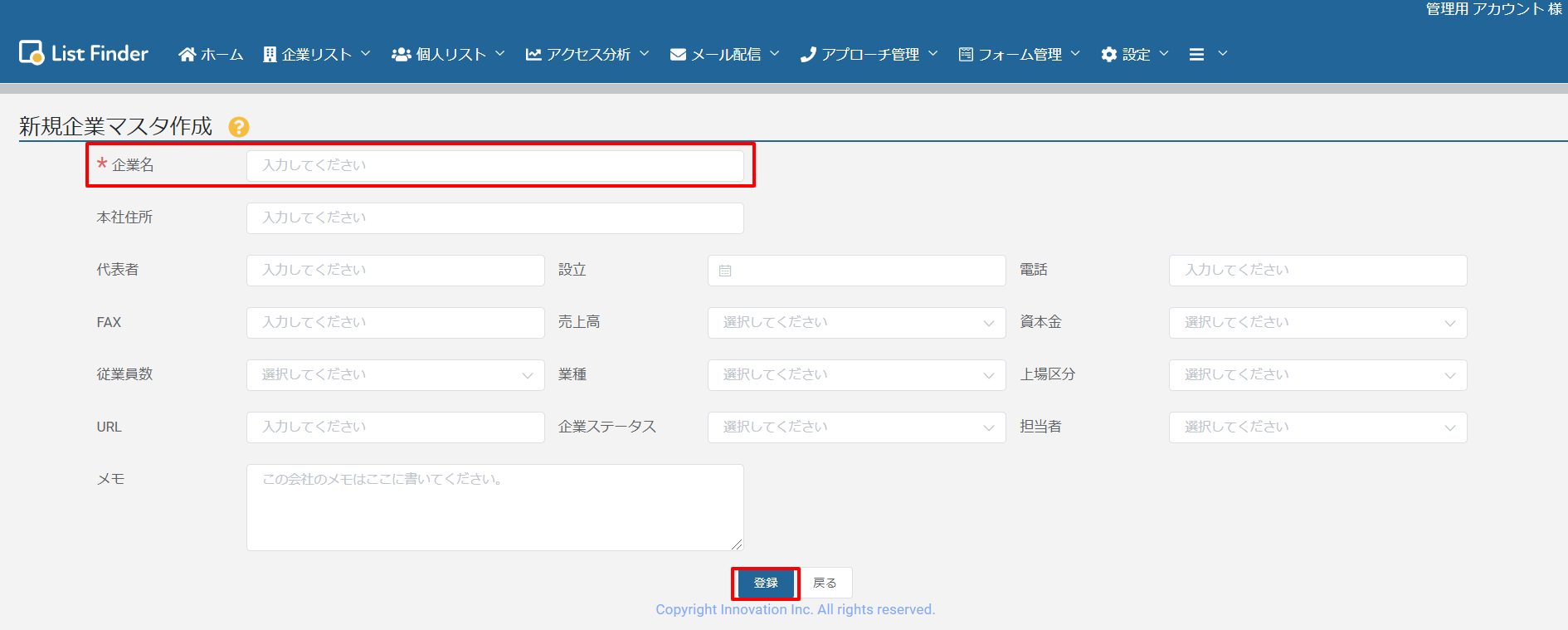The height and width of the screenshot is (630, 1568).
Task: Click the calendar icon in 設立 field
Action: 725,271
